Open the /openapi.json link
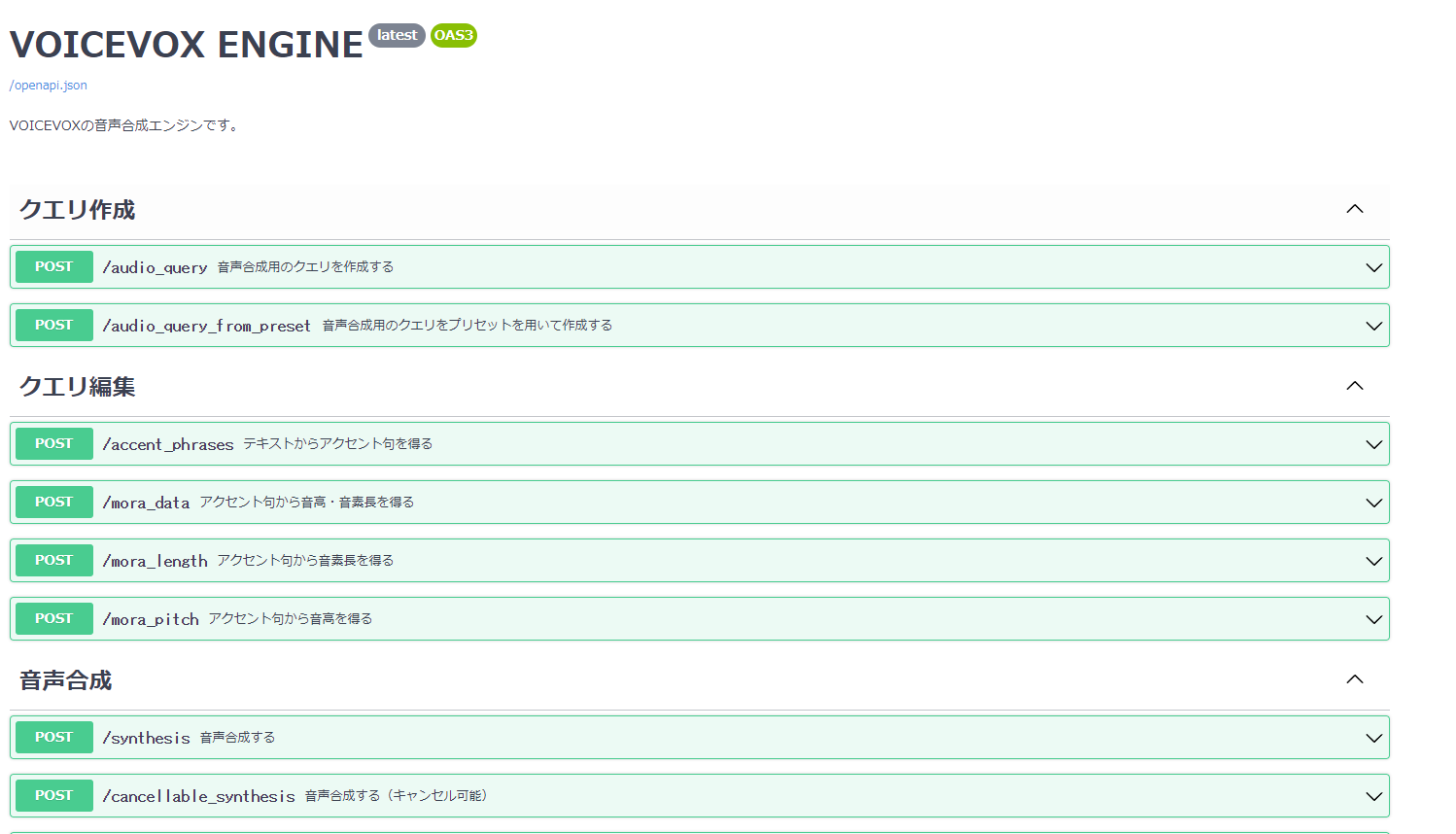1456x834 pixels. tap(47, 85)
